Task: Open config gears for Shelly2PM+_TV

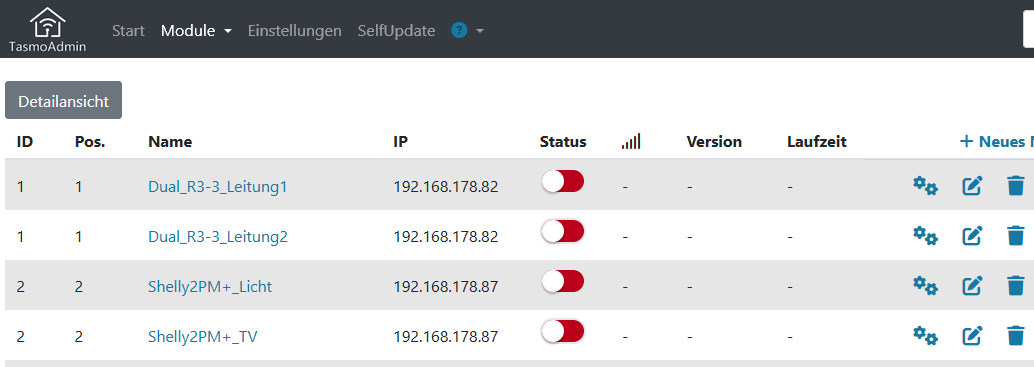Action: pos(925,336)
